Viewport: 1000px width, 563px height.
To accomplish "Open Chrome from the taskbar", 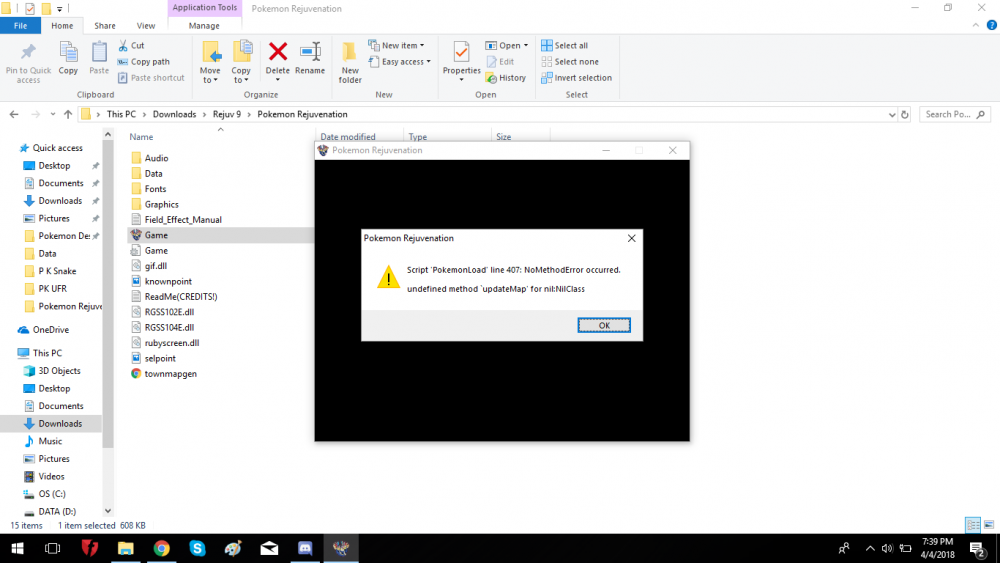I will click(x=161, y=548).
